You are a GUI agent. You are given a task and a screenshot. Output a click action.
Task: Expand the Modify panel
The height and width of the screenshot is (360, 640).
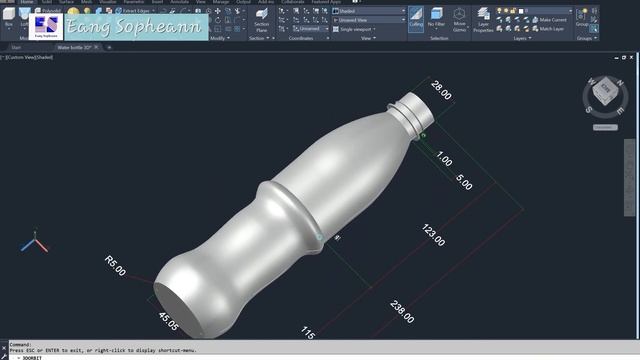pyautogui.click(x=220, y=38)
